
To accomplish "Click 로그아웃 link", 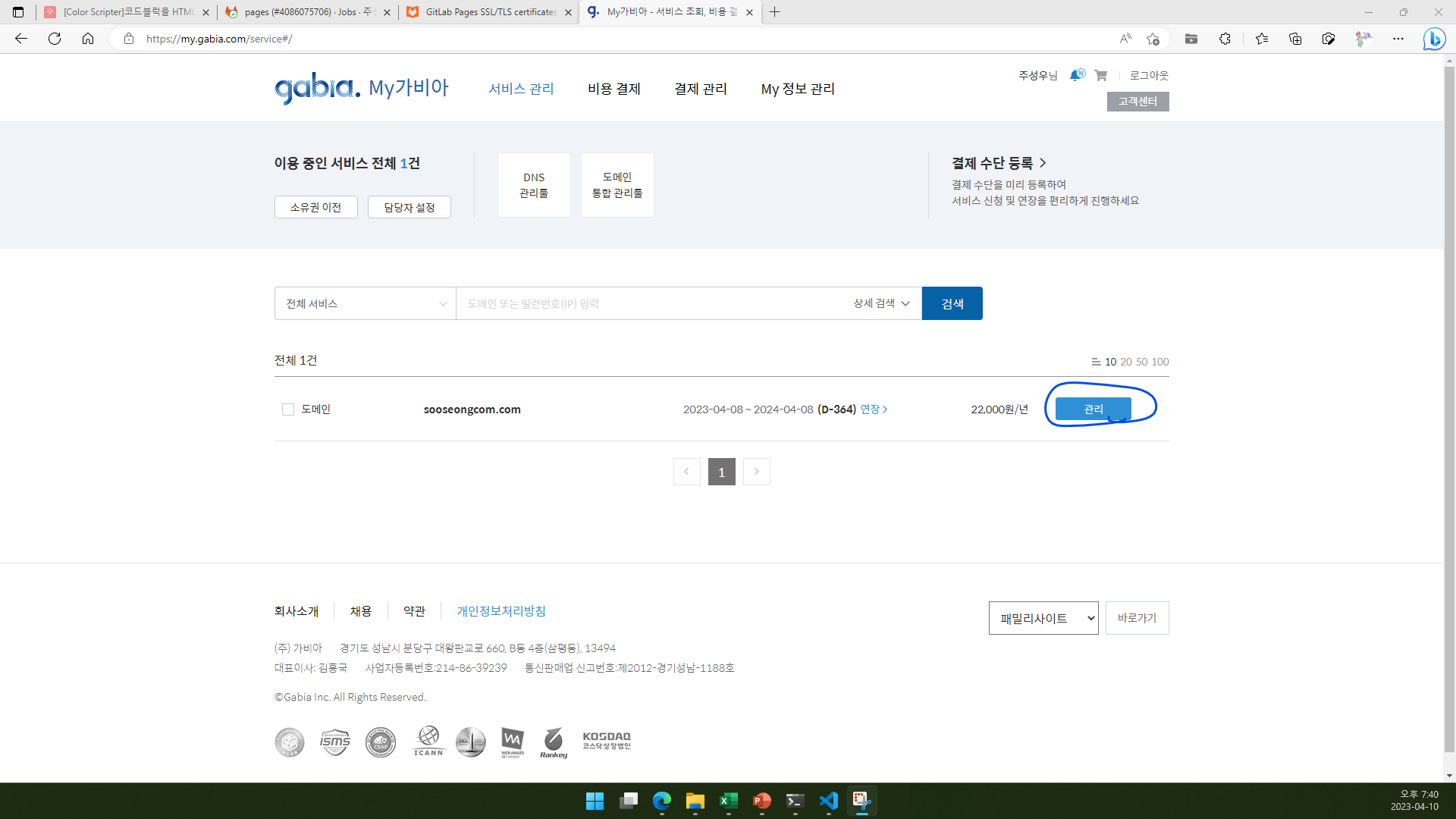I will point(1149,75).
